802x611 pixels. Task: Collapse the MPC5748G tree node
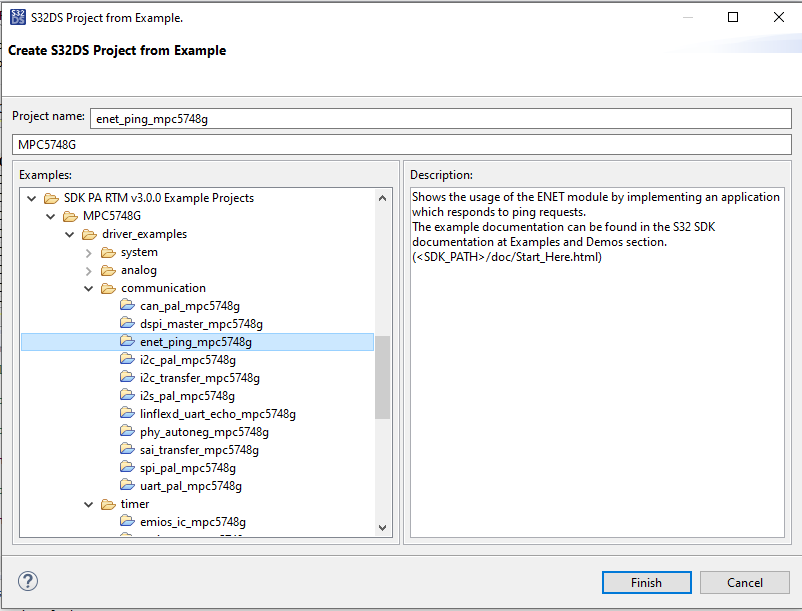(51, 216)
